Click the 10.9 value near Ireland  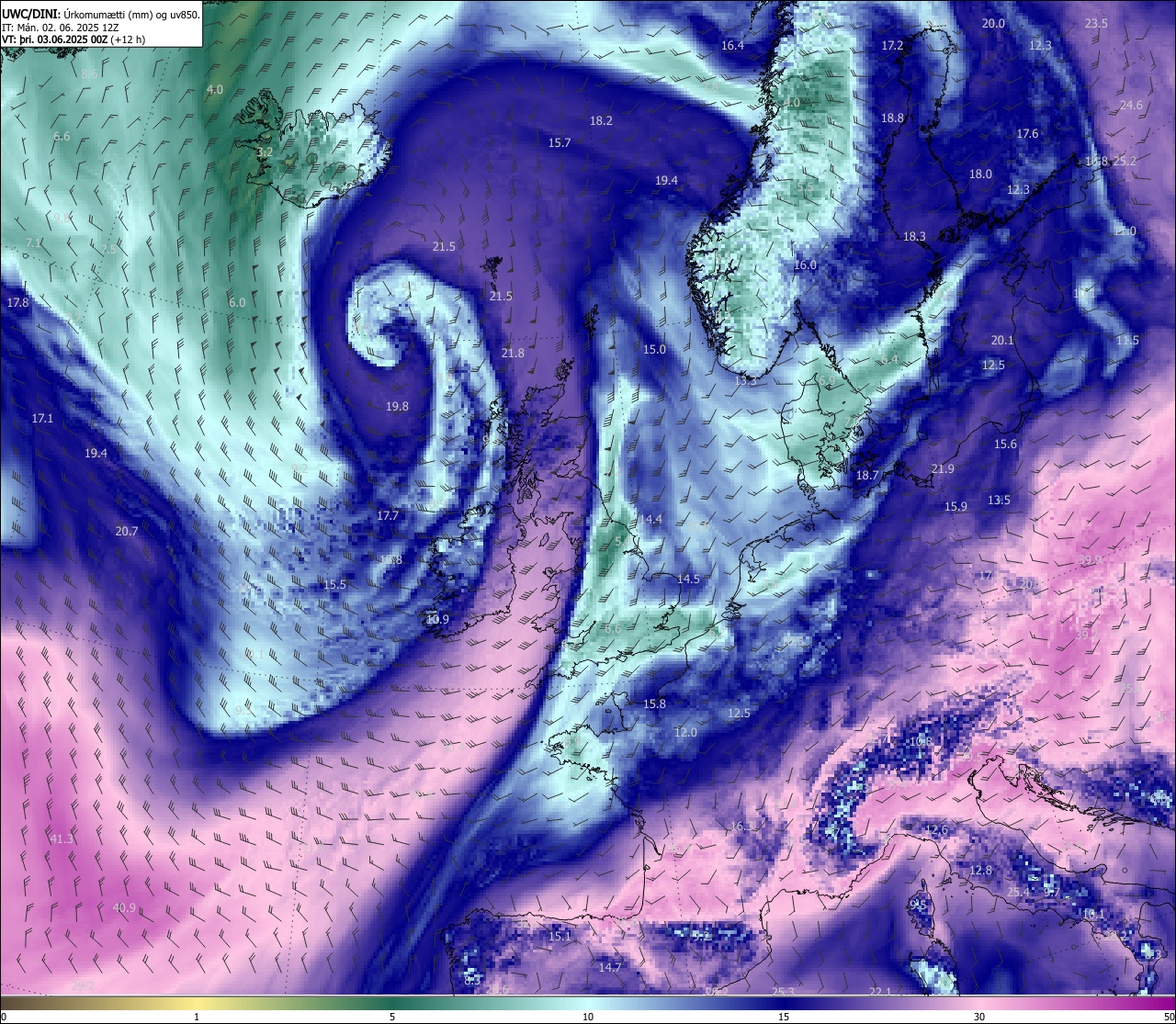pyautogui.click(x=437, y=619)
